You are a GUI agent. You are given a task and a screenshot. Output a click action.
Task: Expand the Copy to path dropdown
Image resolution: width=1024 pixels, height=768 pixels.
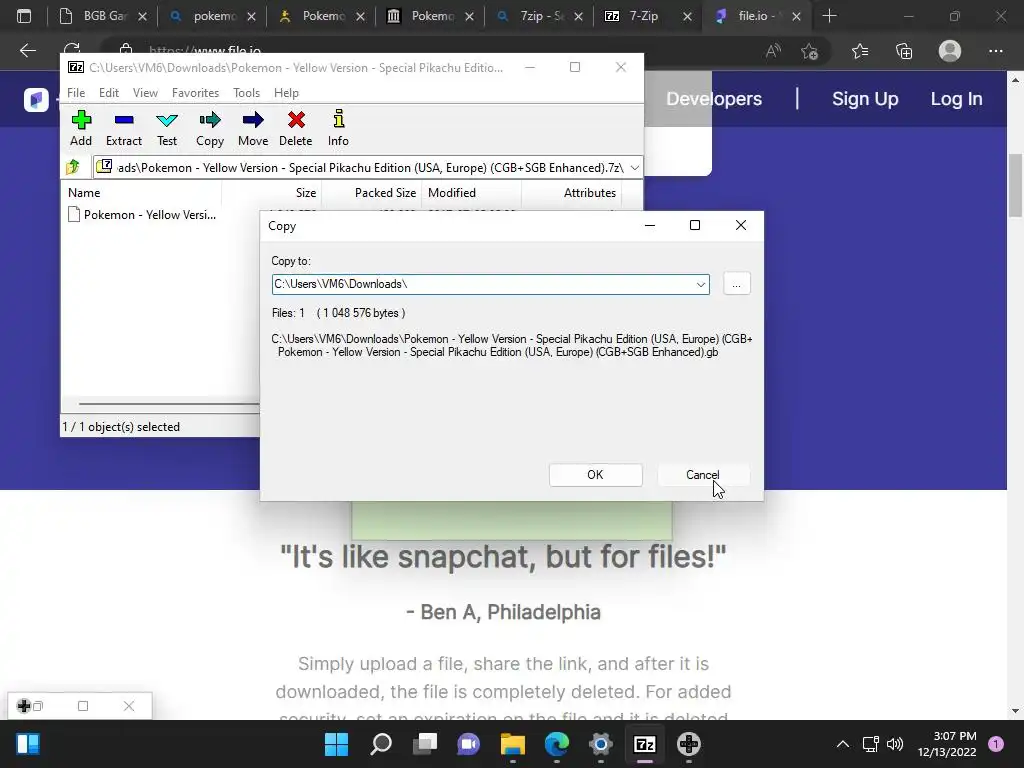pyautogui.click(x=700, y=284)
